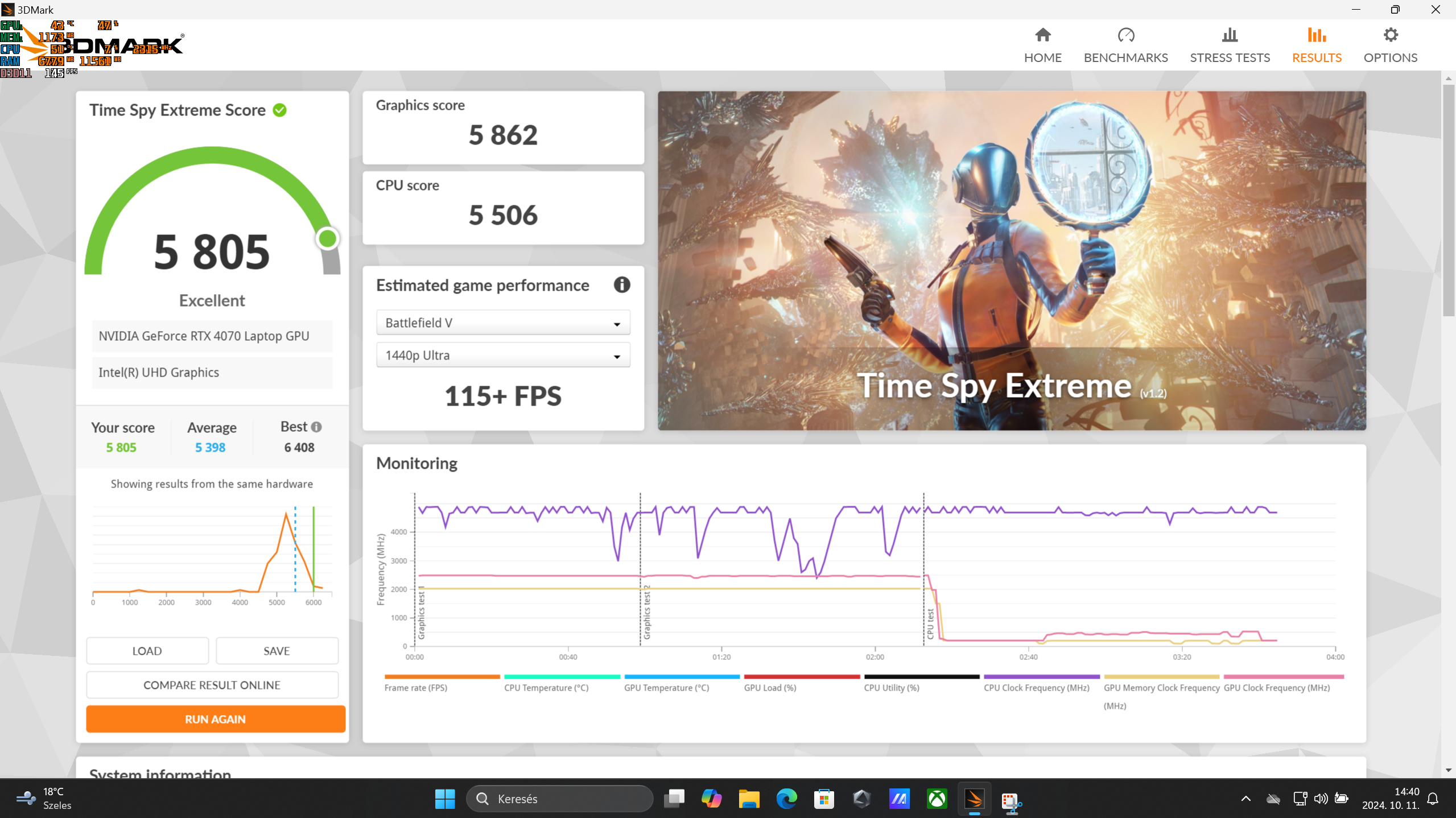Image resolution: width=1456 pixels, height=818 pixels.
Task: Click COMPARE RESULT ONLINE
Action: coord(212,684)
